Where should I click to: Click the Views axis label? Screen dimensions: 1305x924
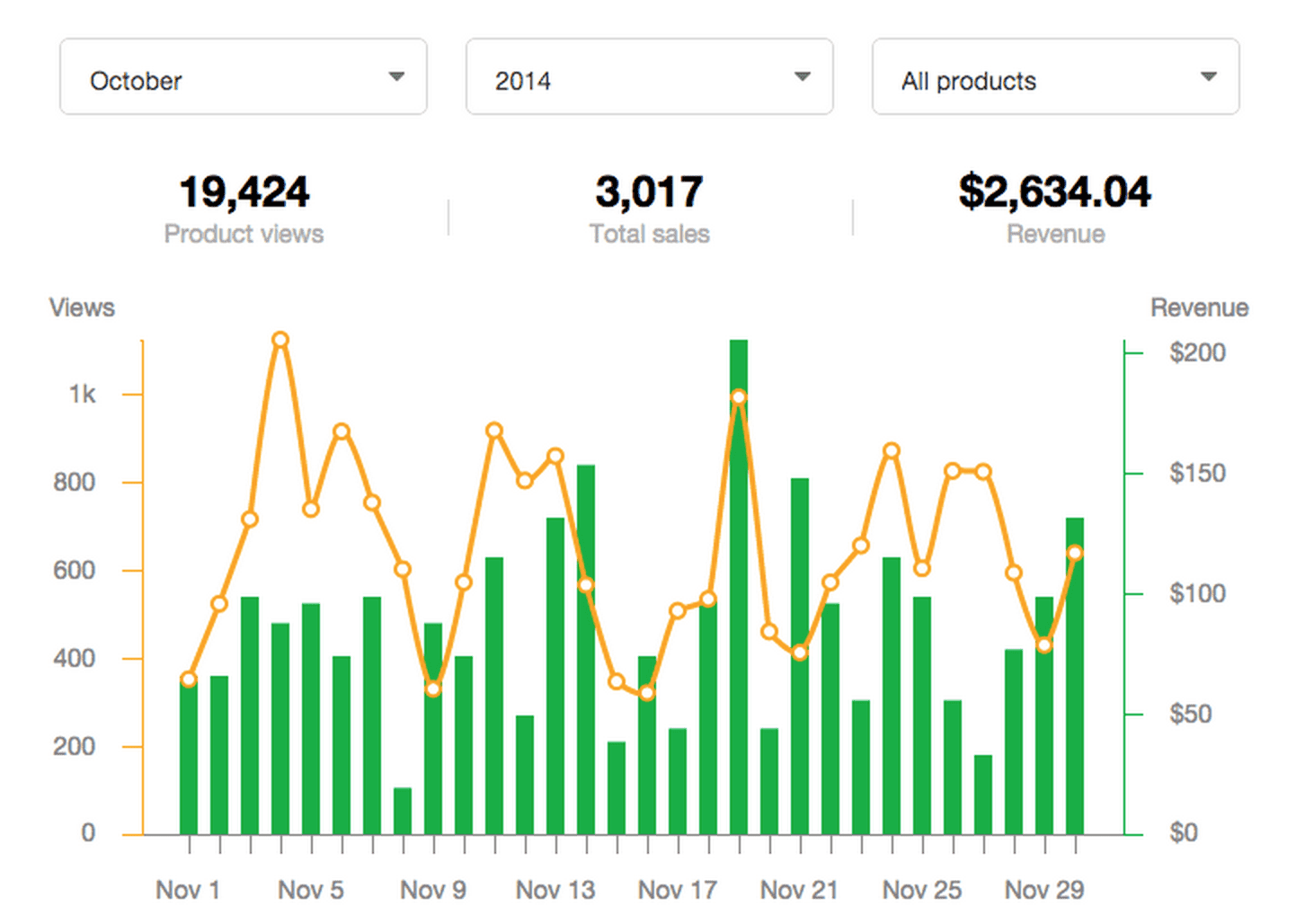click(x=81, y=308)
